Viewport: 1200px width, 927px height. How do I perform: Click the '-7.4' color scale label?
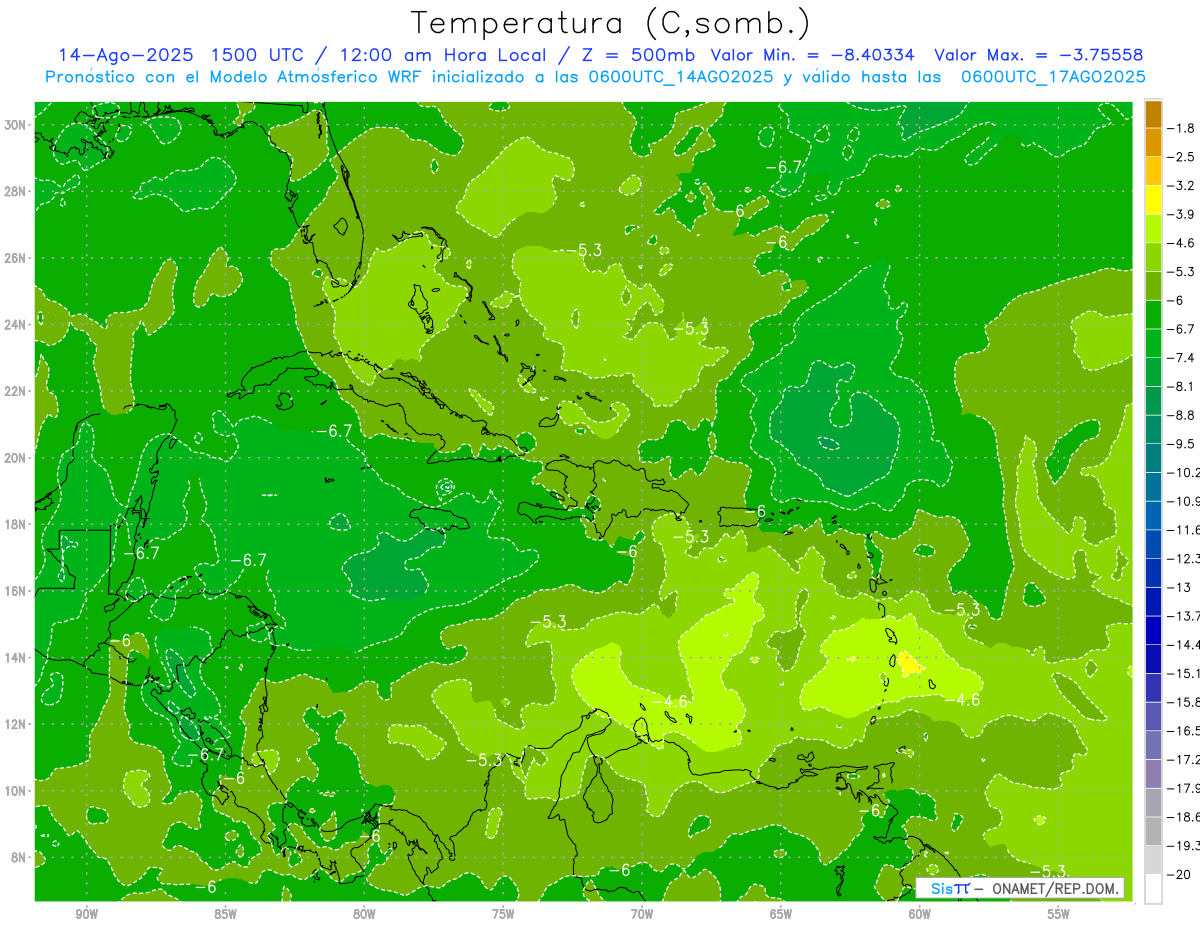[x=1182, y=357]
